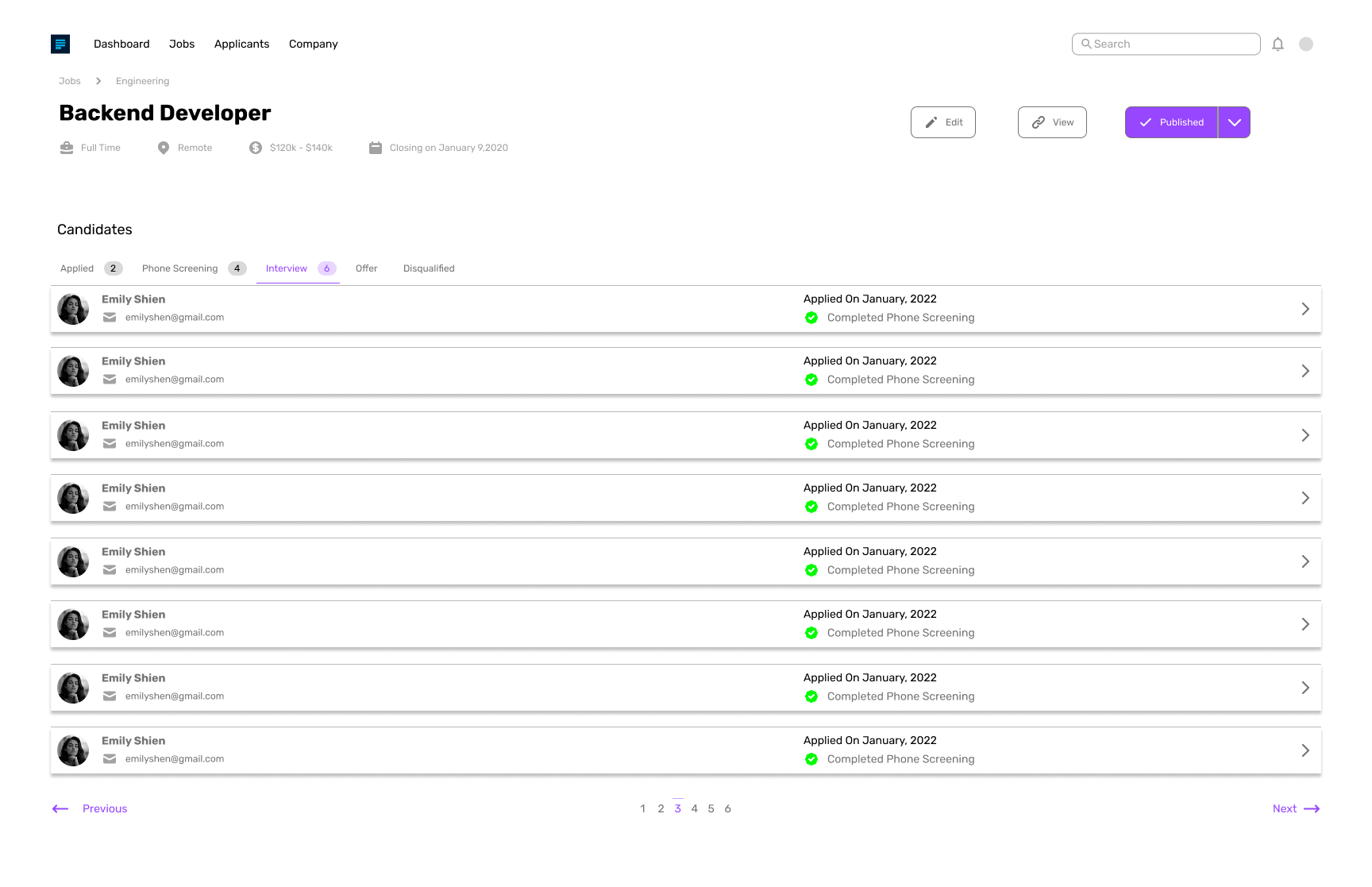Screen dimensions: 1372x887
Task: Open the app logo icon
Action: (x=60, y=44)
